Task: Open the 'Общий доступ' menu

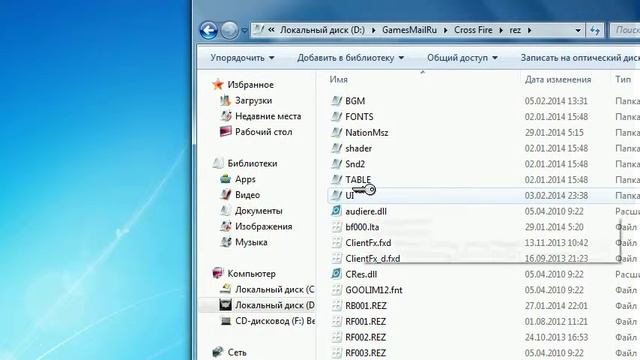Action: [462, 58]
